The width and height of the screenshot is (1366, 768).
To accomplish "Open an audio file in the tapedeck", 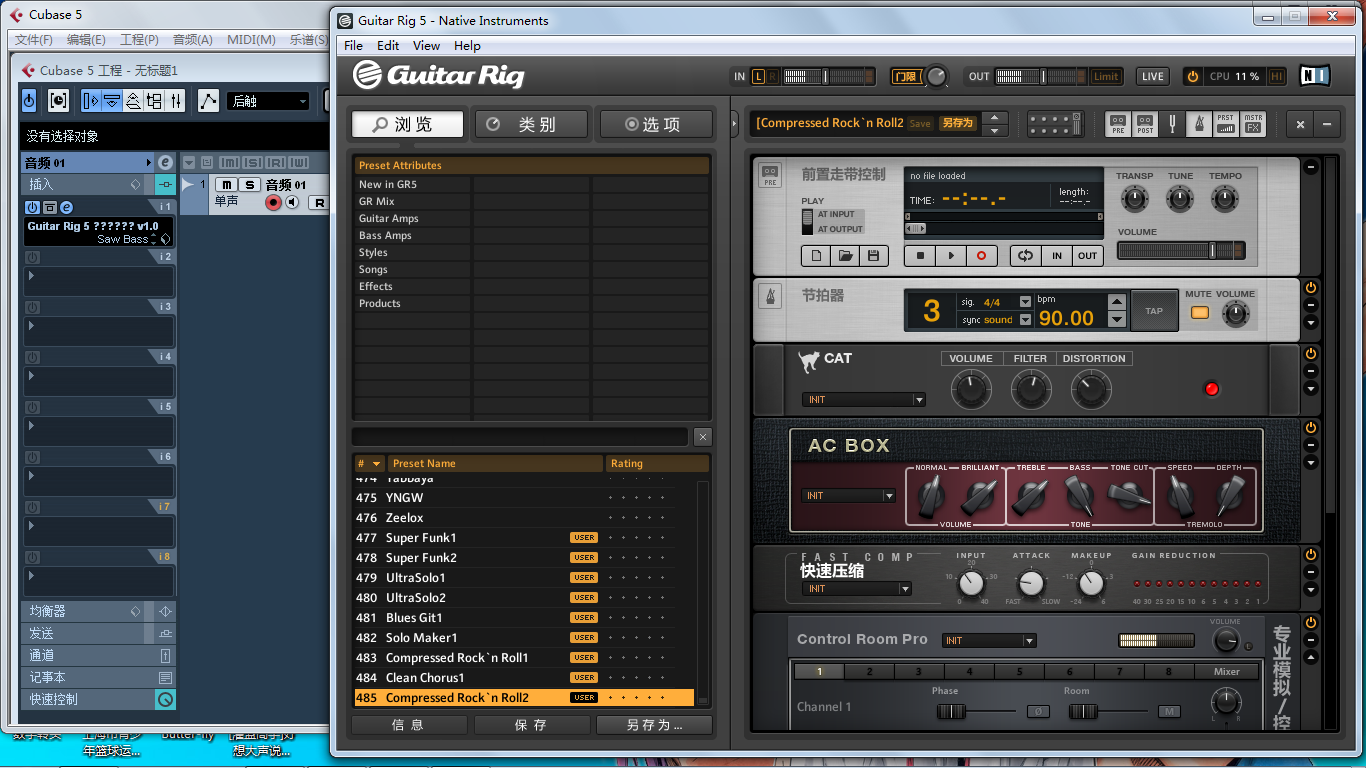I will coord(845,256).
